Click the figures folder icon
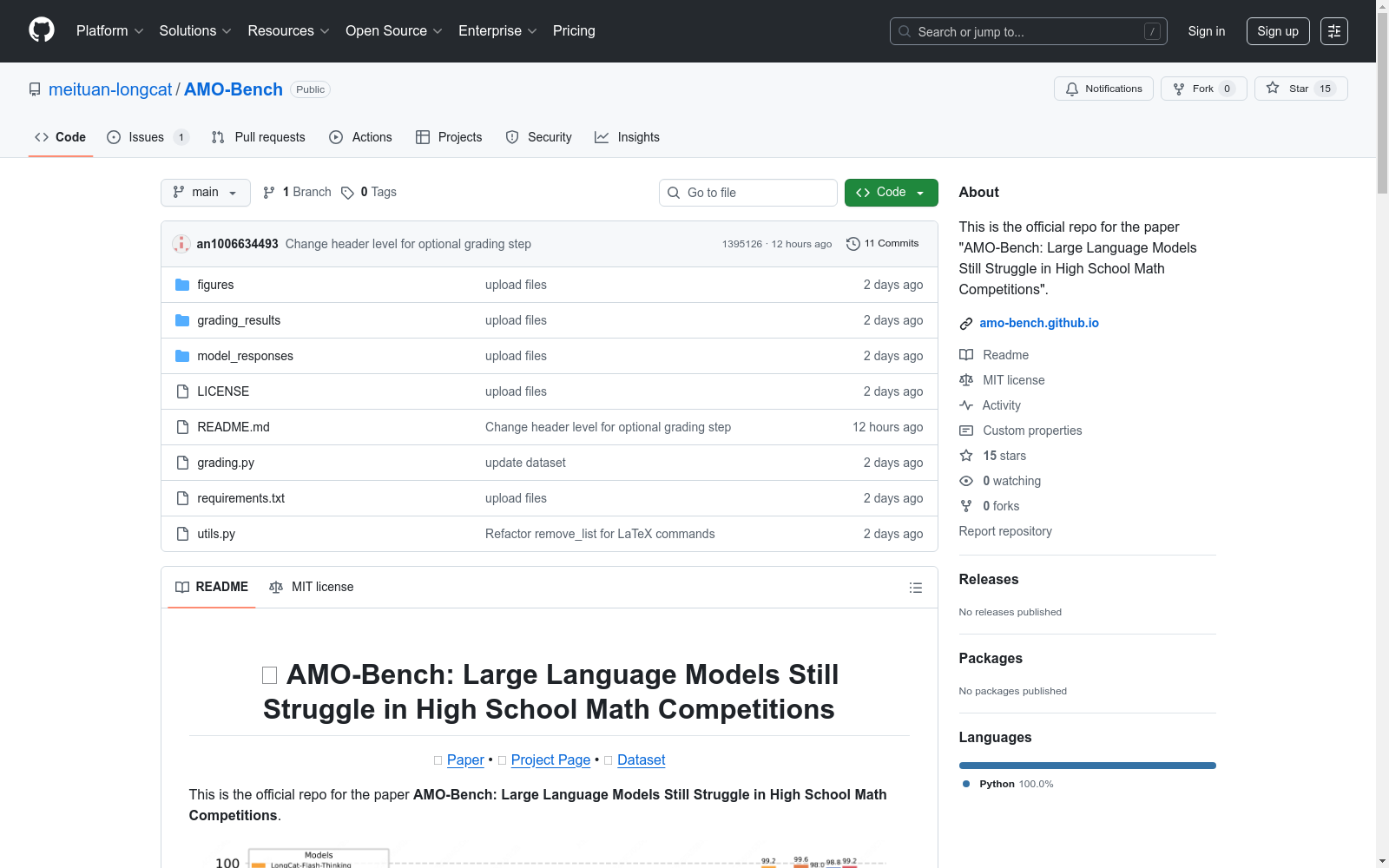Image resolution: width=1389 pixels, height=868 pixels. [182, 285]
